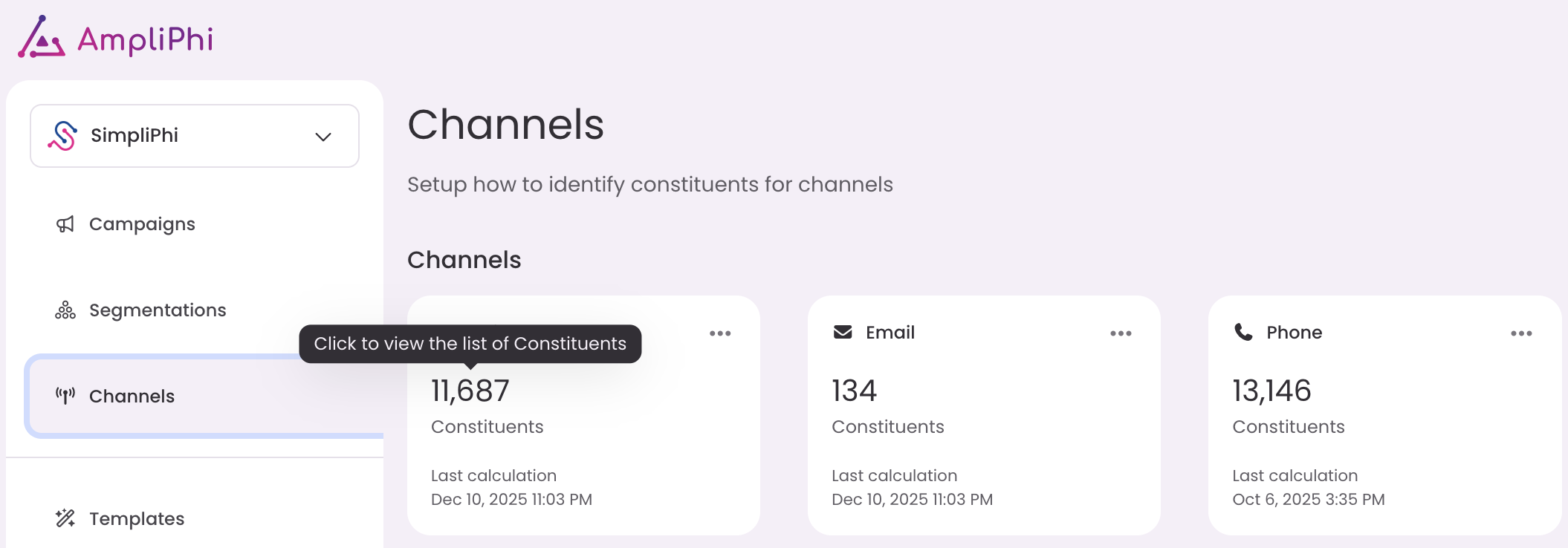Click the Templates magic wand icon
The width and height of the screenshot is (1568, 548).
click(x=65, y=518)
